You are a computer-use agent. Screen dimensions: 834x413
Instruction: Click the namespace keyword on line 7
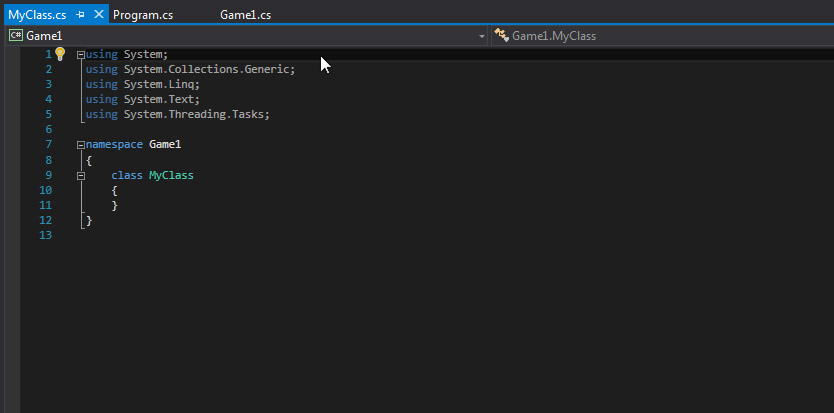115,145
